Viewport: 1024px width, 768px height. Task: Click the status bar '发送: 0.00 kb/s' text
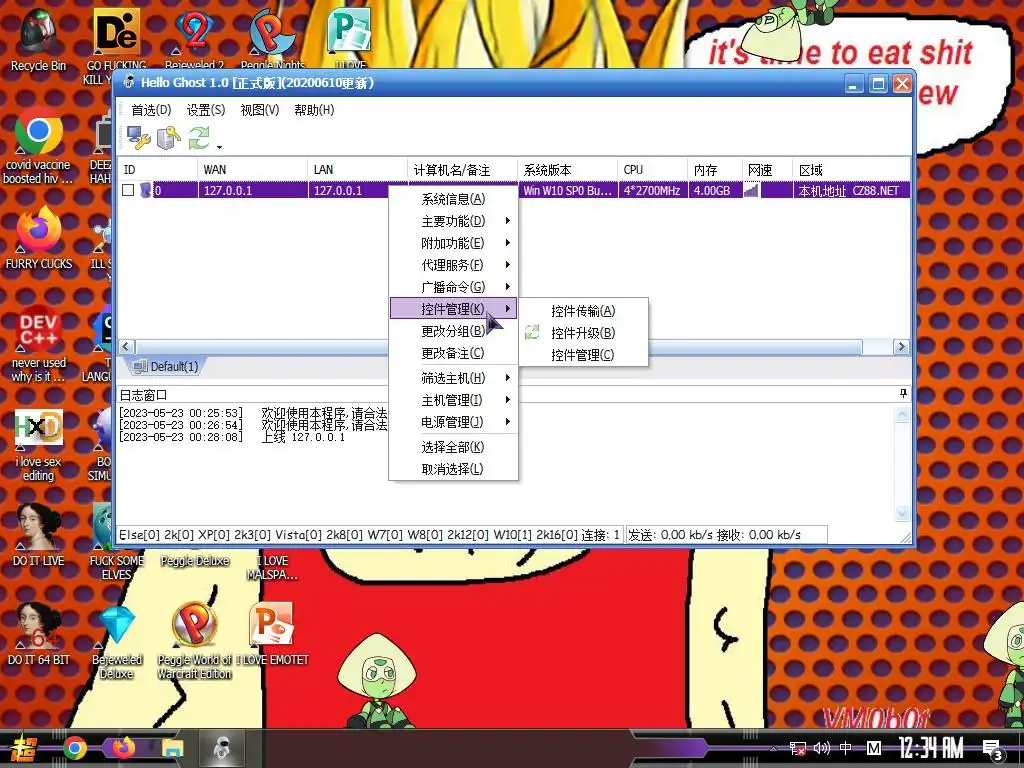(x=671, y=535)
